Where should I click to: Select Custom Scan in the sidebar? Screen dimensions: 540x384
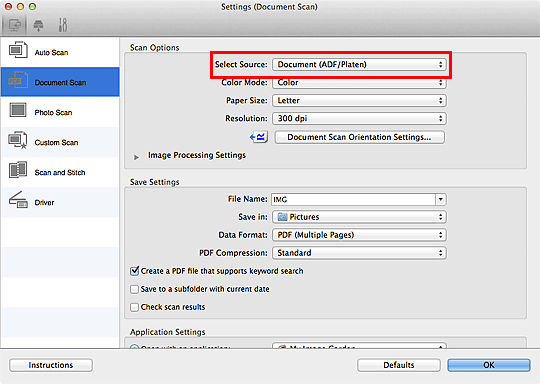tap(60, 142)
